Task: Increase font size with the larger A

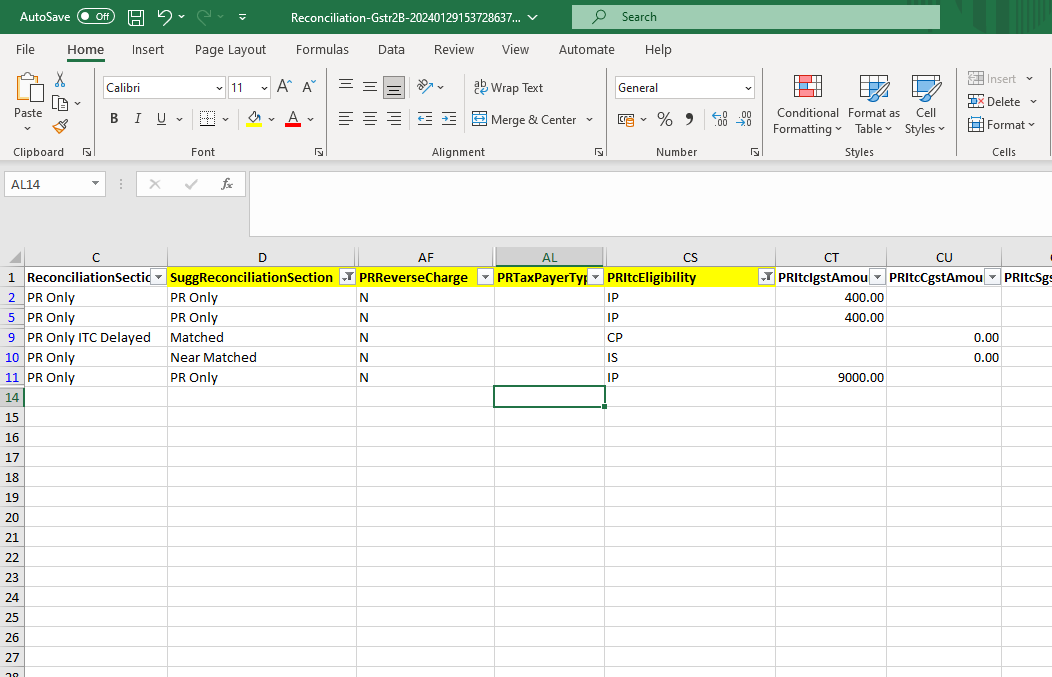Action: (284, 87)
